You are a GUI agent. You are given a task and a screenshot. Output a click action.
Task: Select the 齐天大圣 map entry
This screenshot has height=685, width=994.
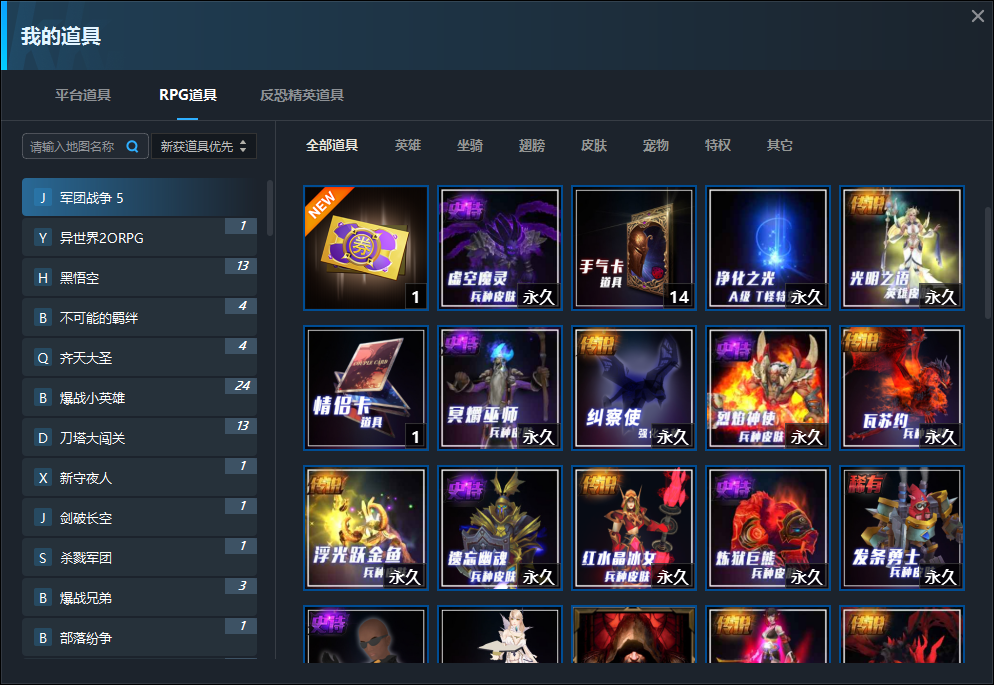[x=139, y=357]
